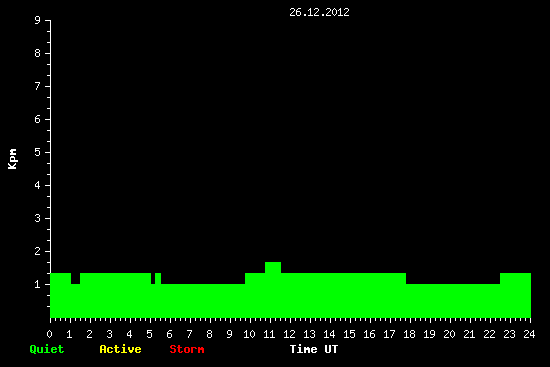Click the x-axis label 12
The width and height of the screenshot is (550, 367).
(x=289, y=334)
